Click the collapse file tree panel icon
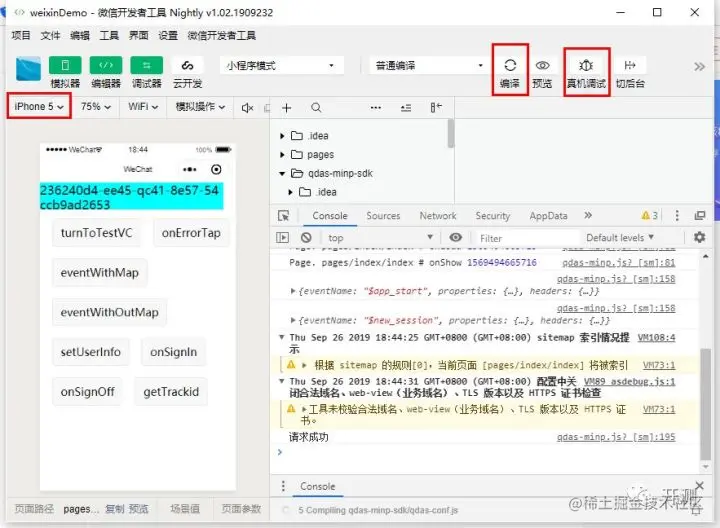The width and height of the screenshot is (720, 528). [436, 108]
